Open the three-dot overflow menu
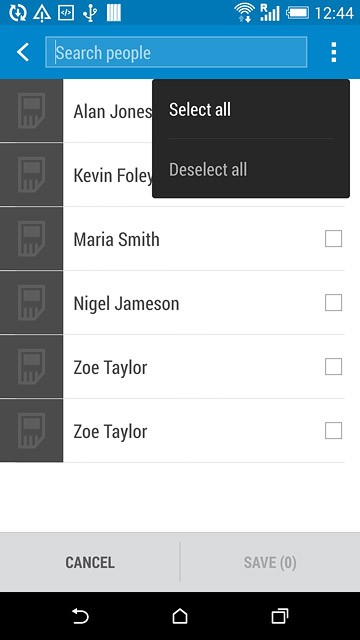This screenshot has width=360, height=640. 333,52
